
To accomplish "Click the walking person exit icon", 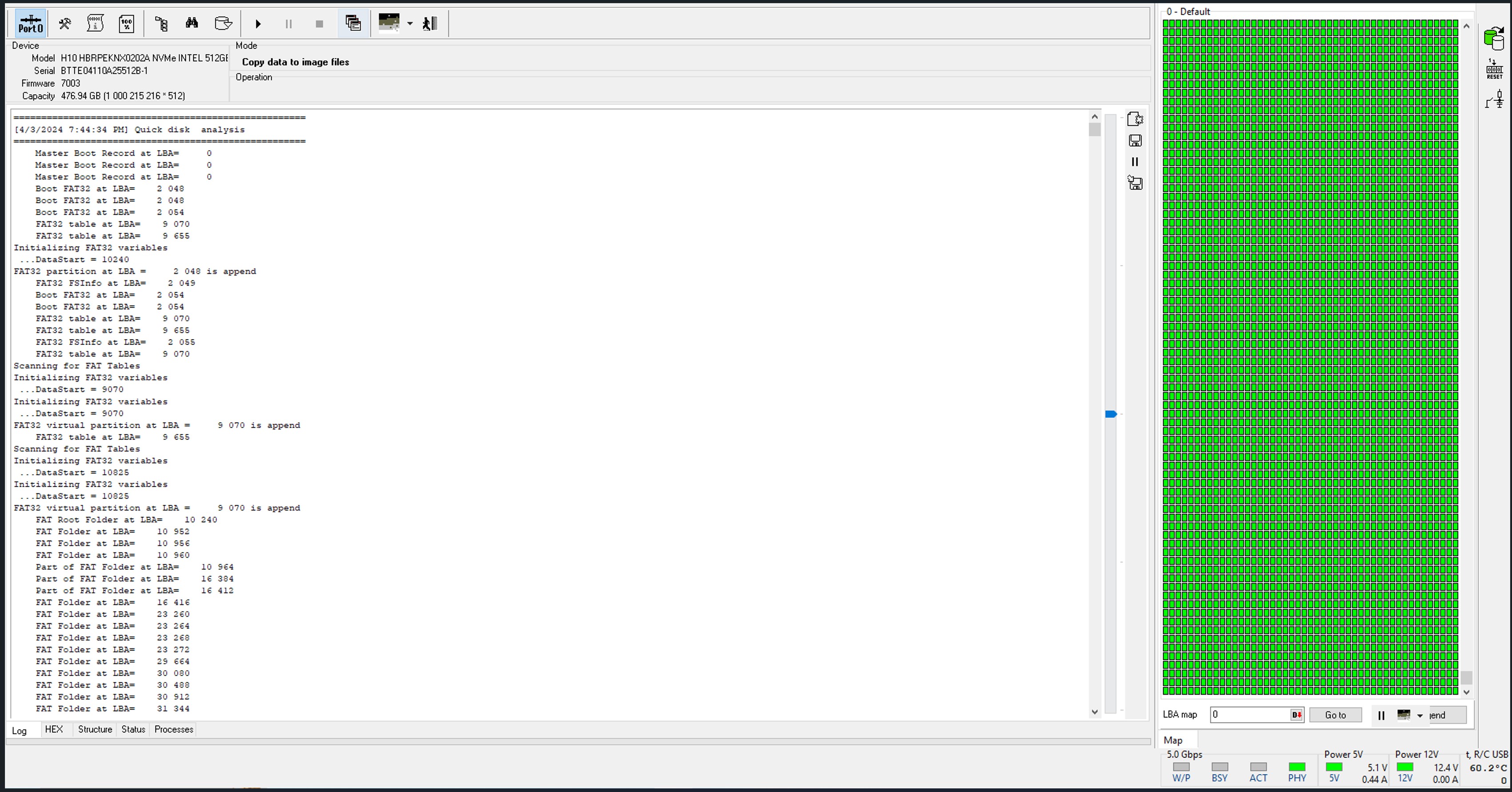I will 430,24.
